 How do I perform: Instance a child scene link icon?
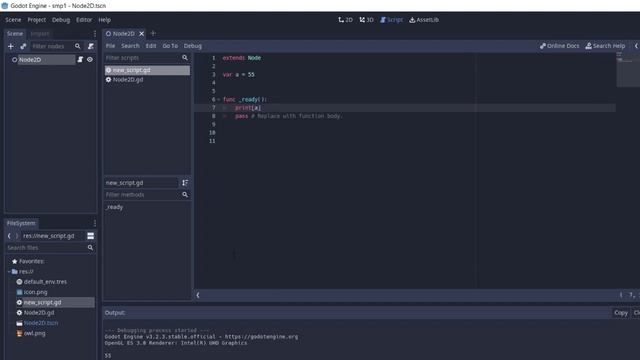[23, 47]
